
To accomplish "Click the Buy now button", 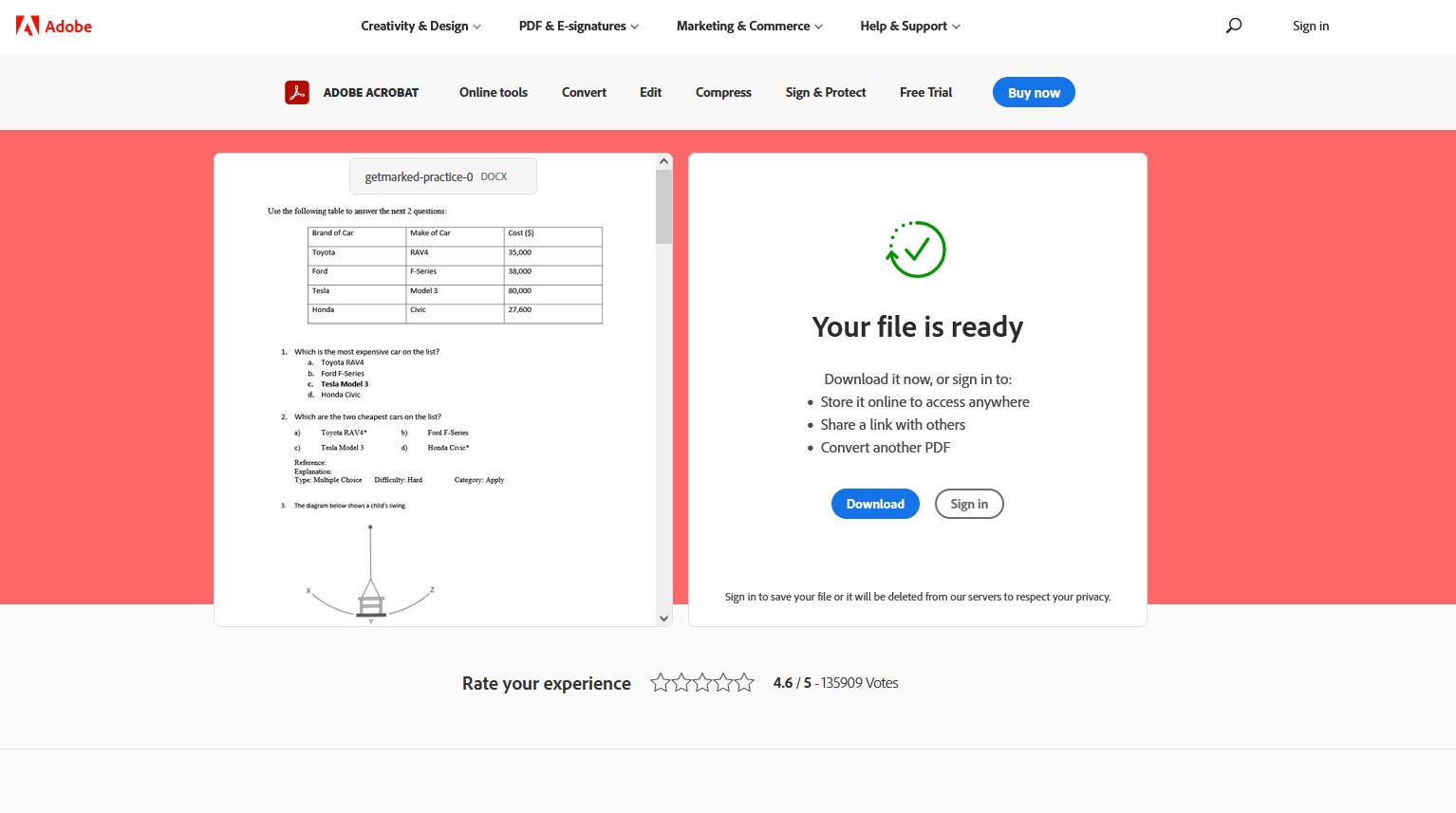I will point(1034,92).
